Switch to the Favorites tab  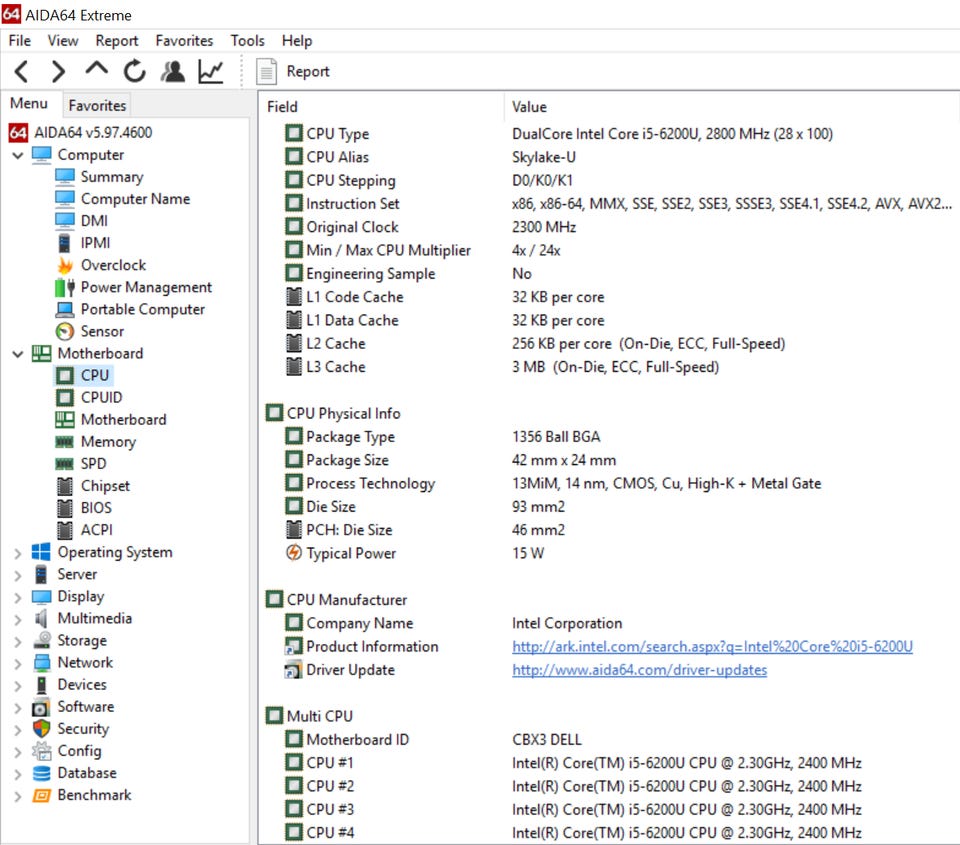[x=97, y=105]
